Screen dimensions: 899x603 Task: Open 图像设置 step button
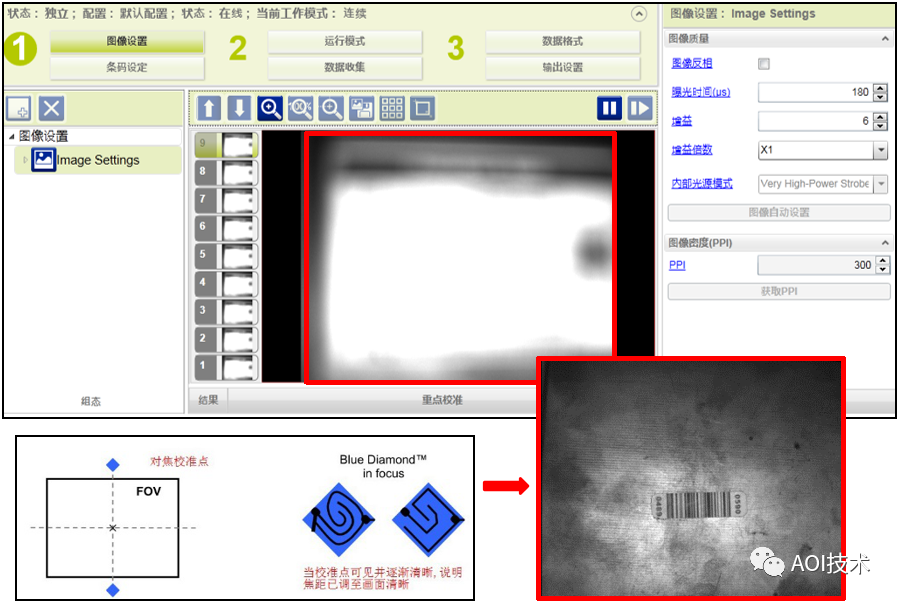pos(127,41)
